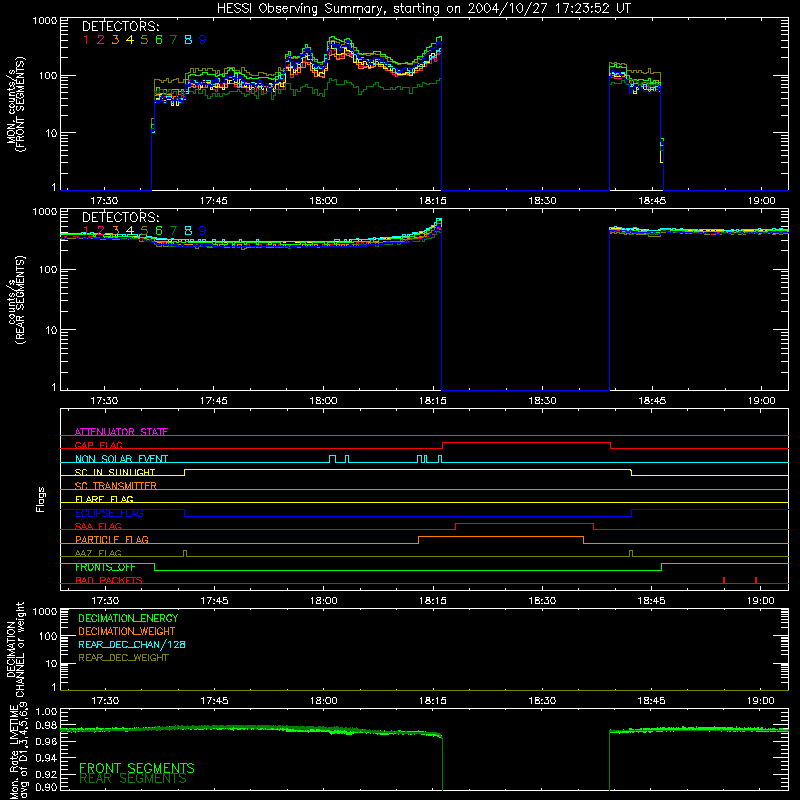This screenshot has width=800, height=800.
Task: Click the FRONTS_OFF flag label
Action: [105, 567]
